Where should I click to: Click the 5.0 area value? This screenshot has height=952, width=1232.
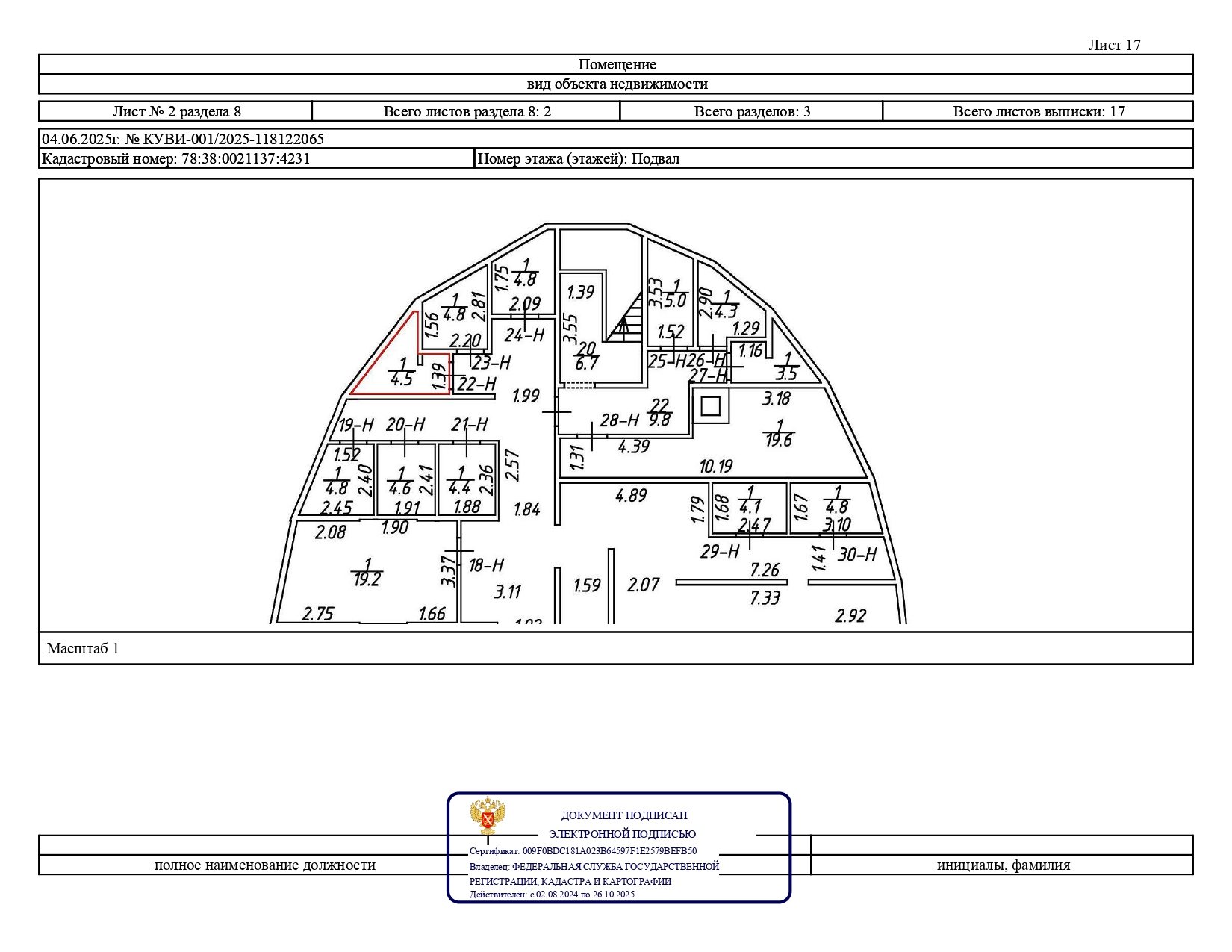(x=675, y=301)
